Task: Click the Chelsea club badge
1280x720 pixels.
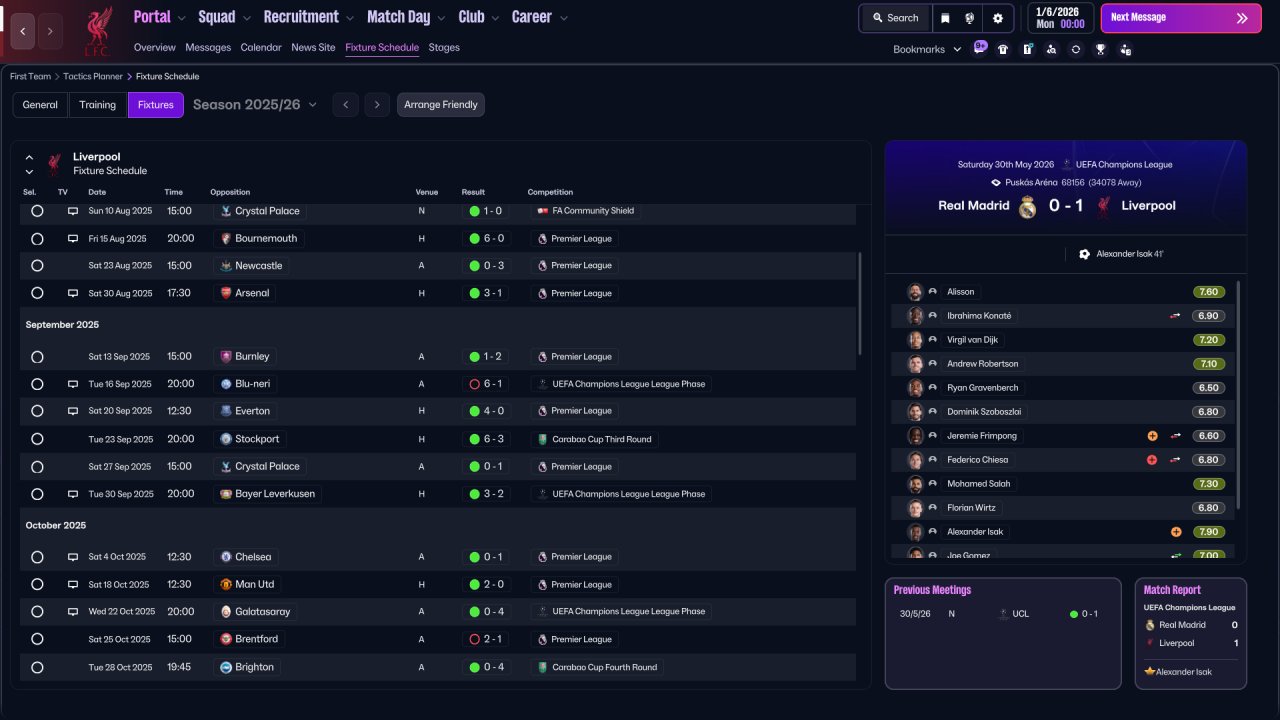Action: click(226, 557)
